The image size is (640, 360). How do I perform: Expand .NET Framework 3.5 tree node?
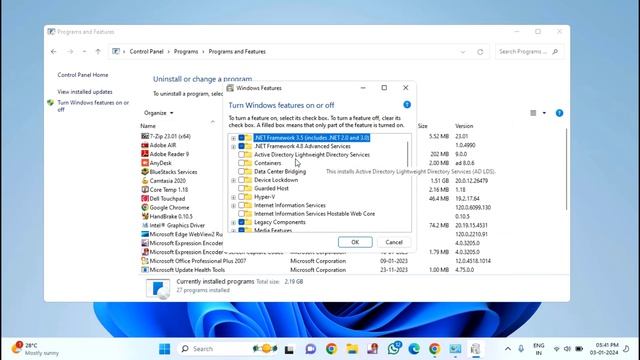233,138
